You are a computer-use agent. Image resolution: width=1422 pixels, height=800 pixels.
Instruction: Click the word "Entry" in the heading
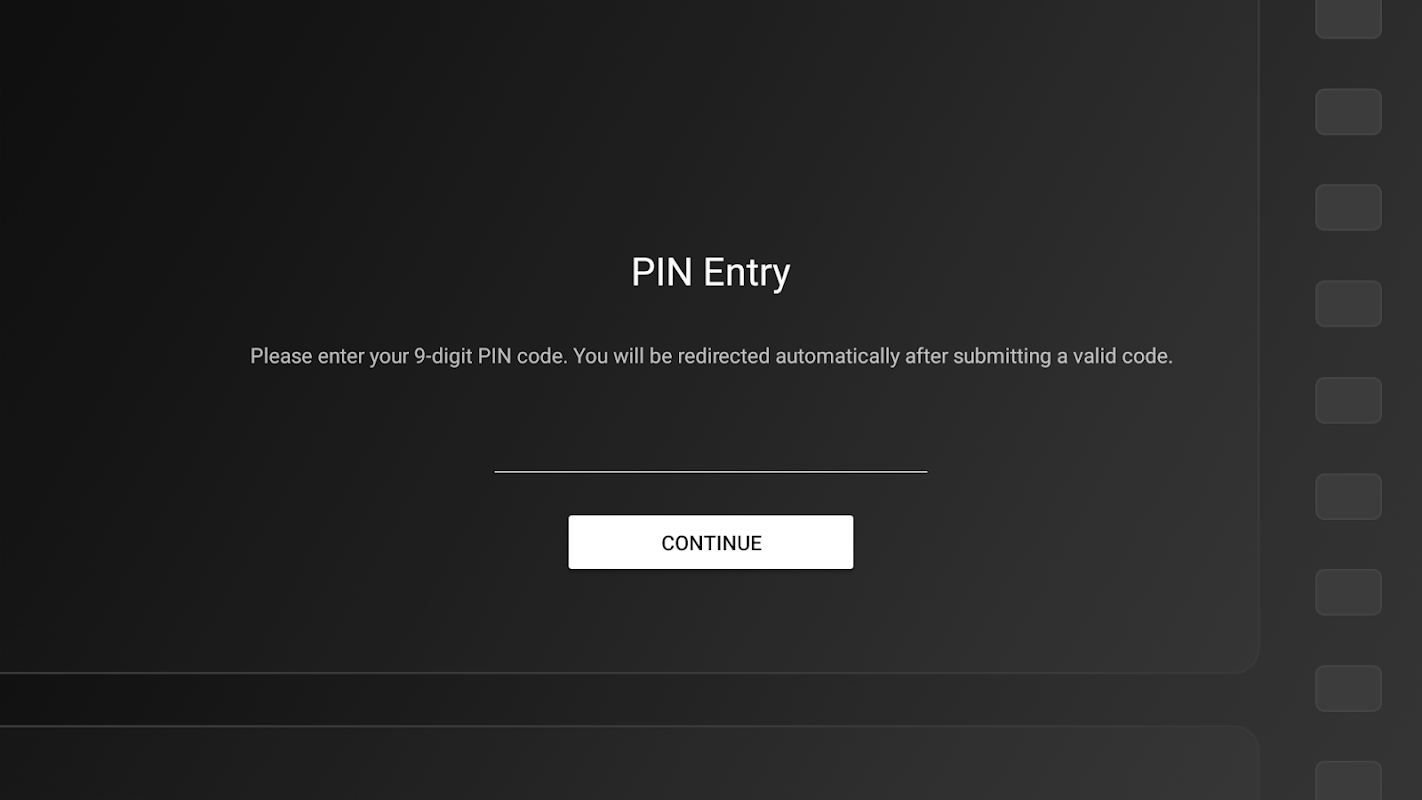pos(746,272)
